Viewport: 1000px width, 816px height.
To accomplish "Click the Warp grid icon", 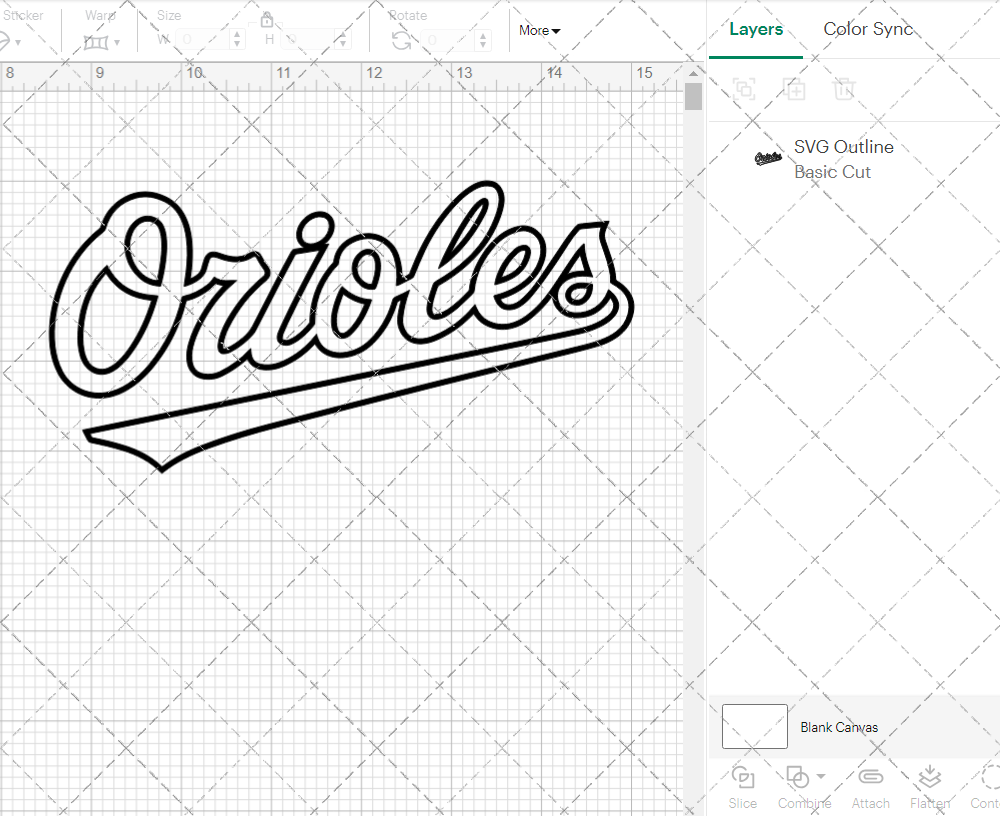I will [x=96, y=42].
